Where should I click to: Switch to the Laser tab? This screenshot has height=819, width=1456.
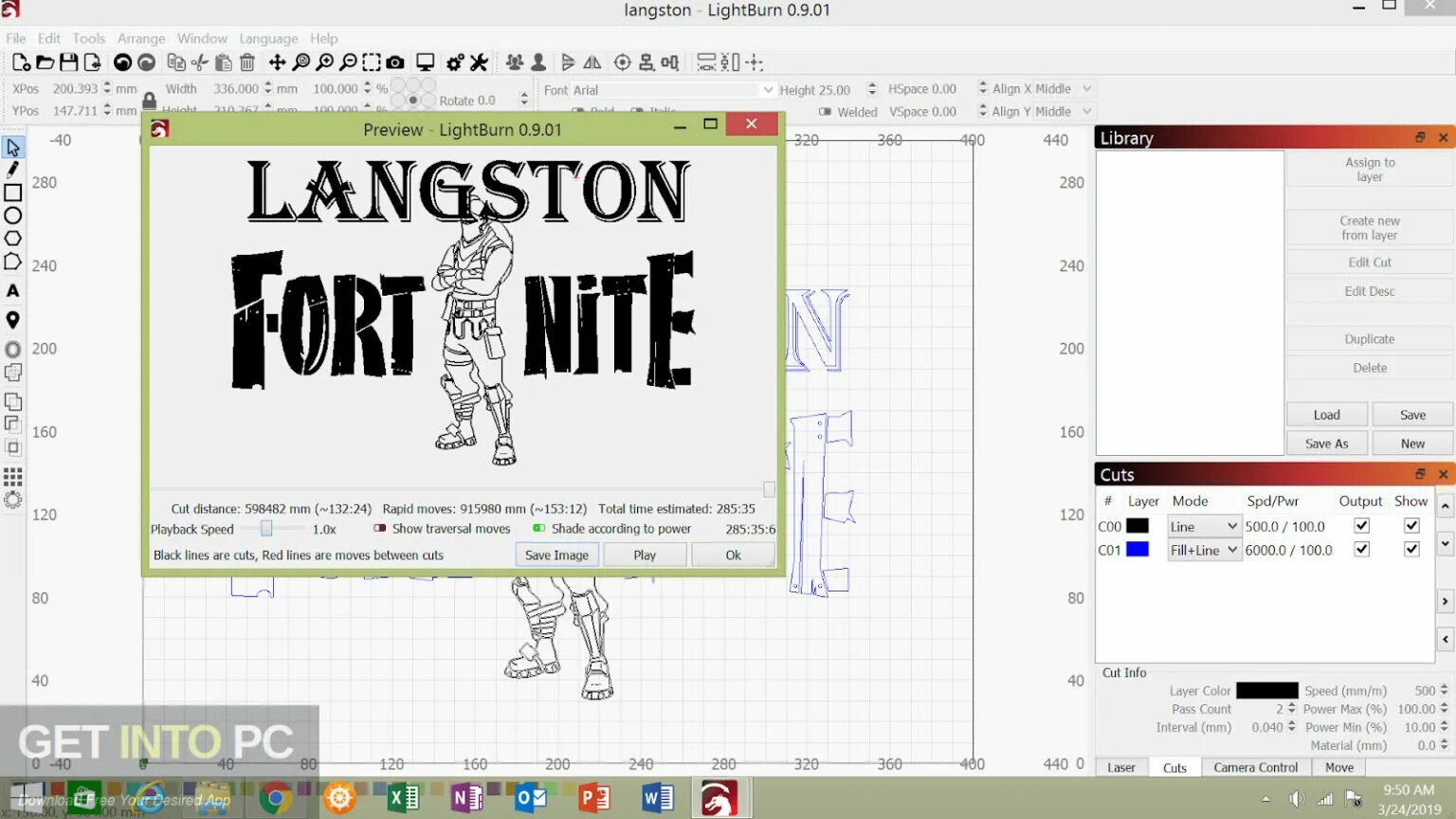click(x=1121, y=768)
